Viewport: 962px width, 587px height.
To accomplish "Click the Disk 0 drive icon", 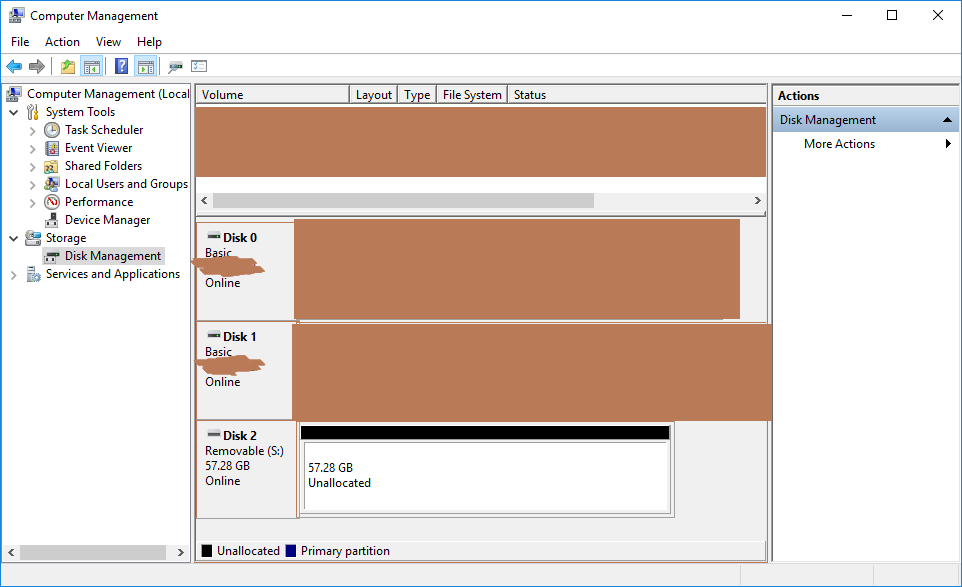I will pyautogui.click(x=214, y=236).
